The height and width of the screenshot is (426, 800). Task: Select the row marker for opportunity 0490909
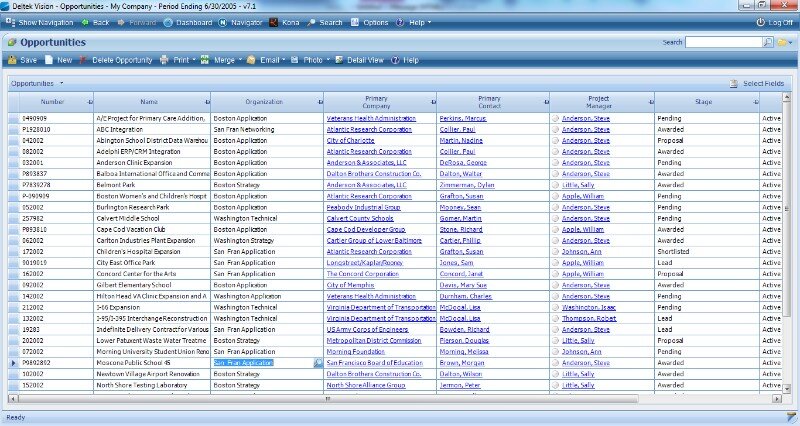pyautogui.click(x=14, y=118)
